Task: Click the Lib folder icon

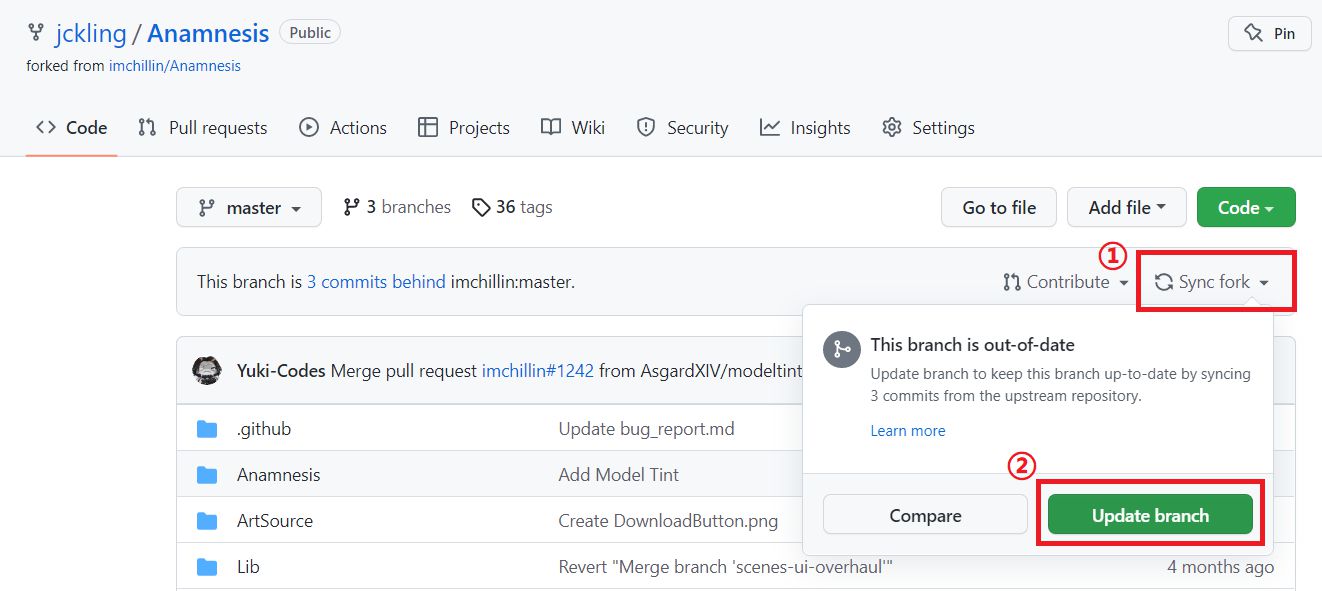Action: (x=207, y=567)
